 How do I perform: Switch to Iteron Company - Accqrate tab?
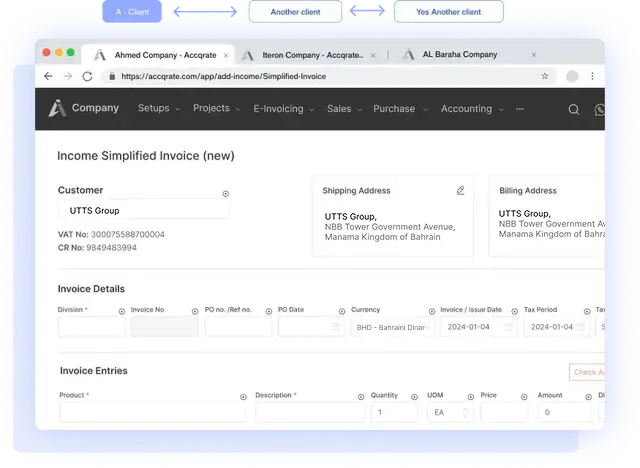pyautogui.click(x=308, y=55)
